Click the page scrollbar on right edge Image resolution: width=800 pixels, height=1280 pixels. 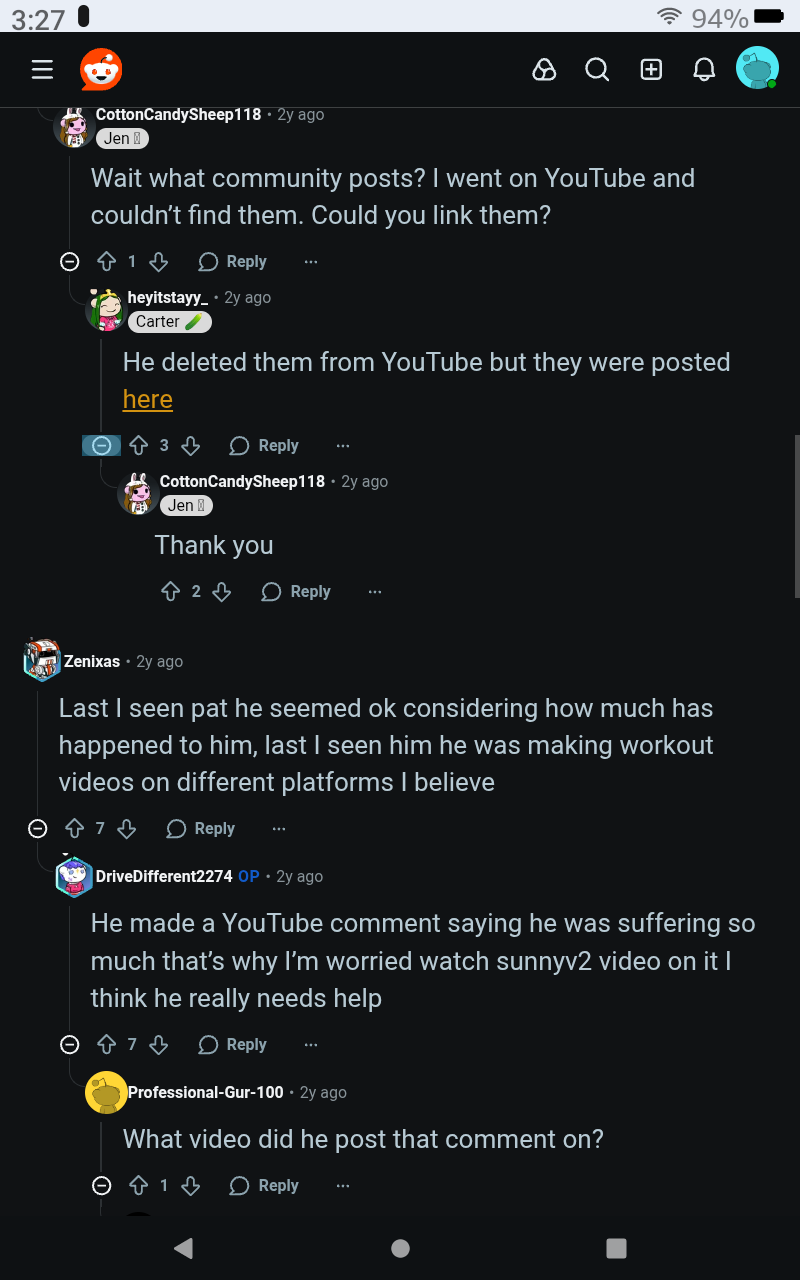tap(796, 515)
